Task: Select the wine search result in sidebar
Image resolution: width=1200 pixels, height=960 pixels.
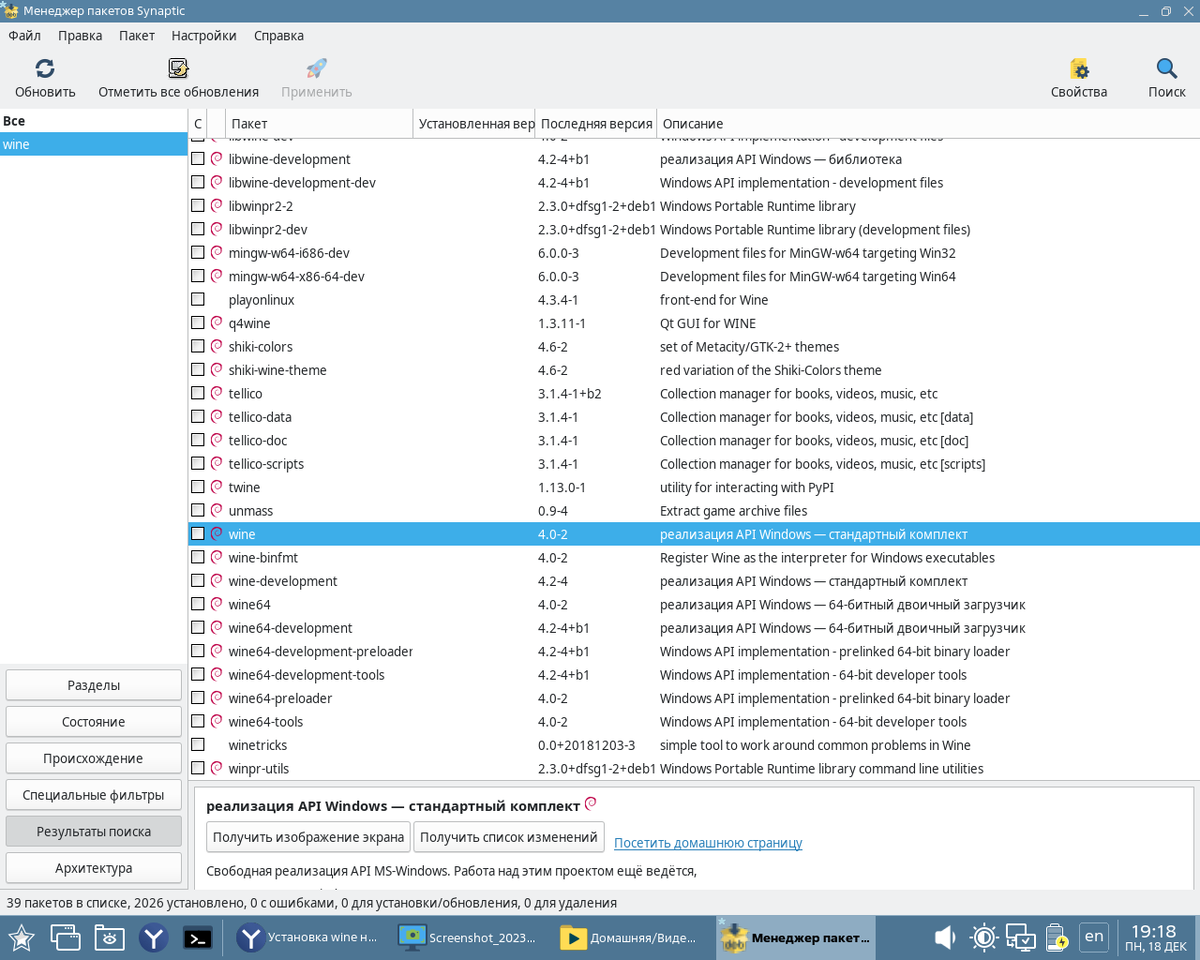Action: pos(94,144)
